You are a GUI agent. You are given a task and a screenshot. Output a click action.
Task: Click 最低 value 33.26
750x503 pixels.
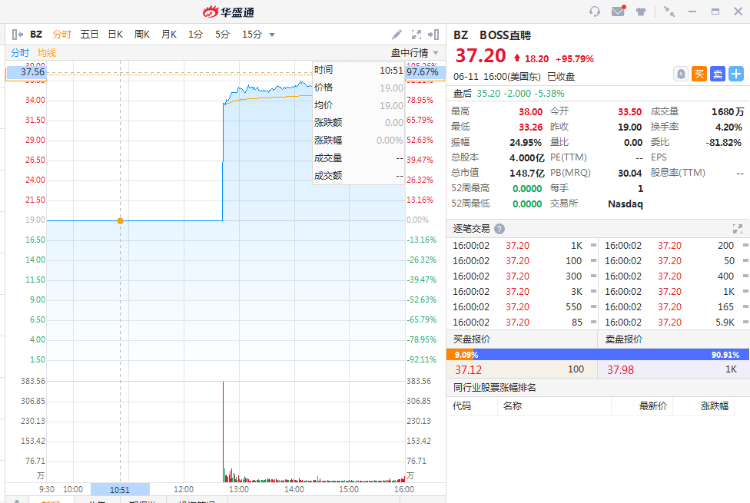[x=530, y=127]
